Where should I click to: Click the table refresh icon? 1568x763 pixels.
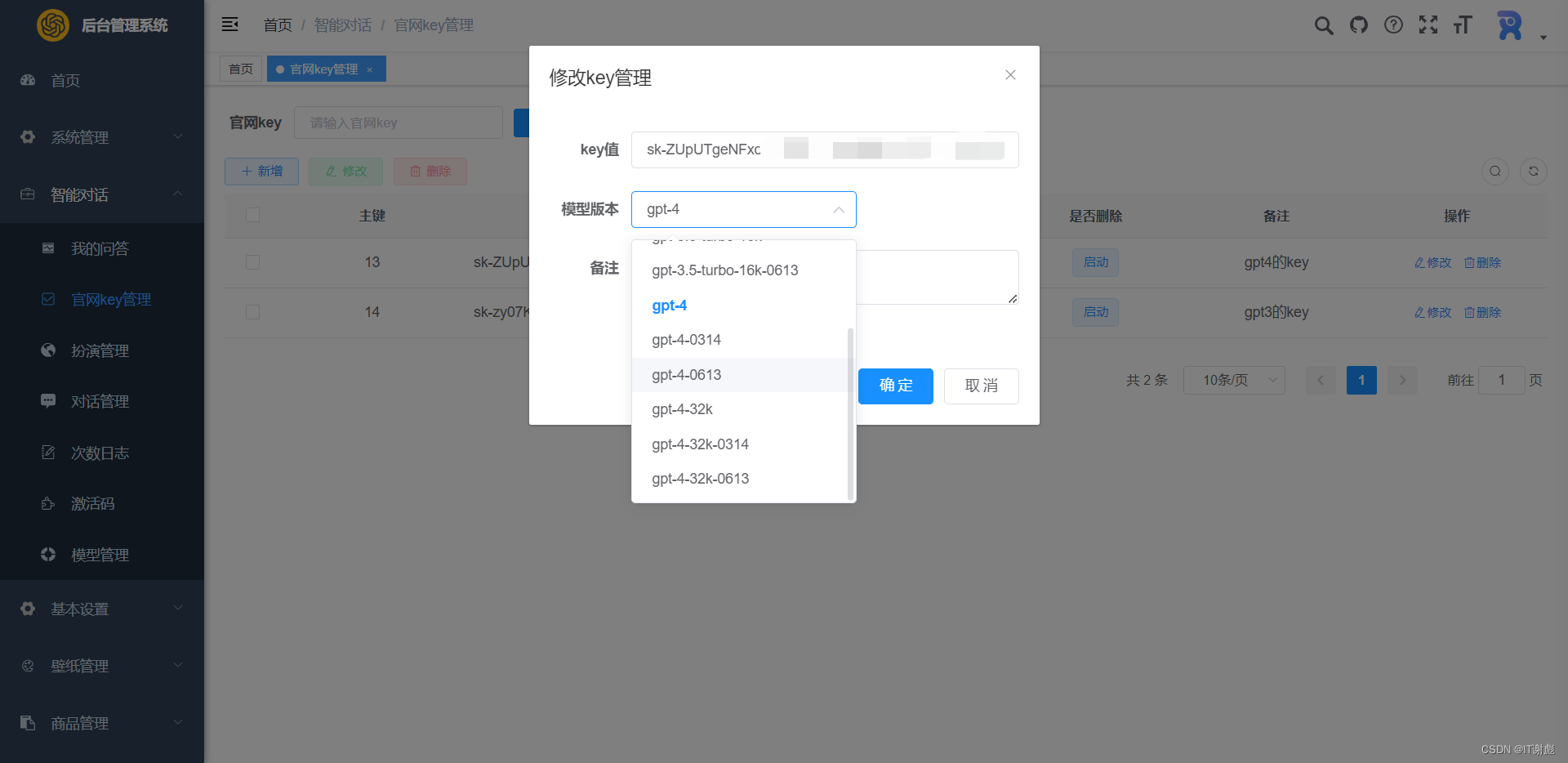1534,172
